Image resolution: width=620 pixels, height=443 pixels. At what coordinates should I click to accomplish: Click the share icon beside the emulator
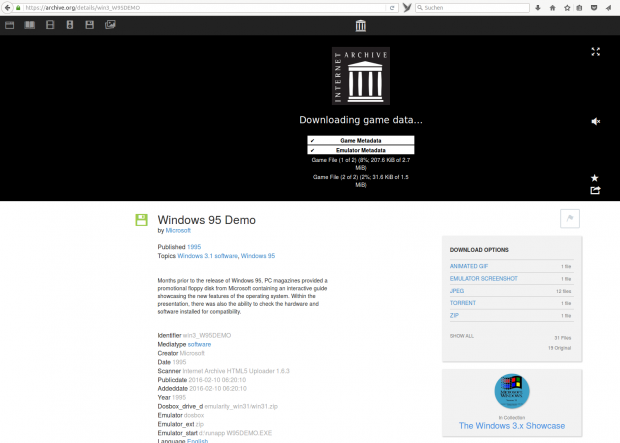pos(595,190)
